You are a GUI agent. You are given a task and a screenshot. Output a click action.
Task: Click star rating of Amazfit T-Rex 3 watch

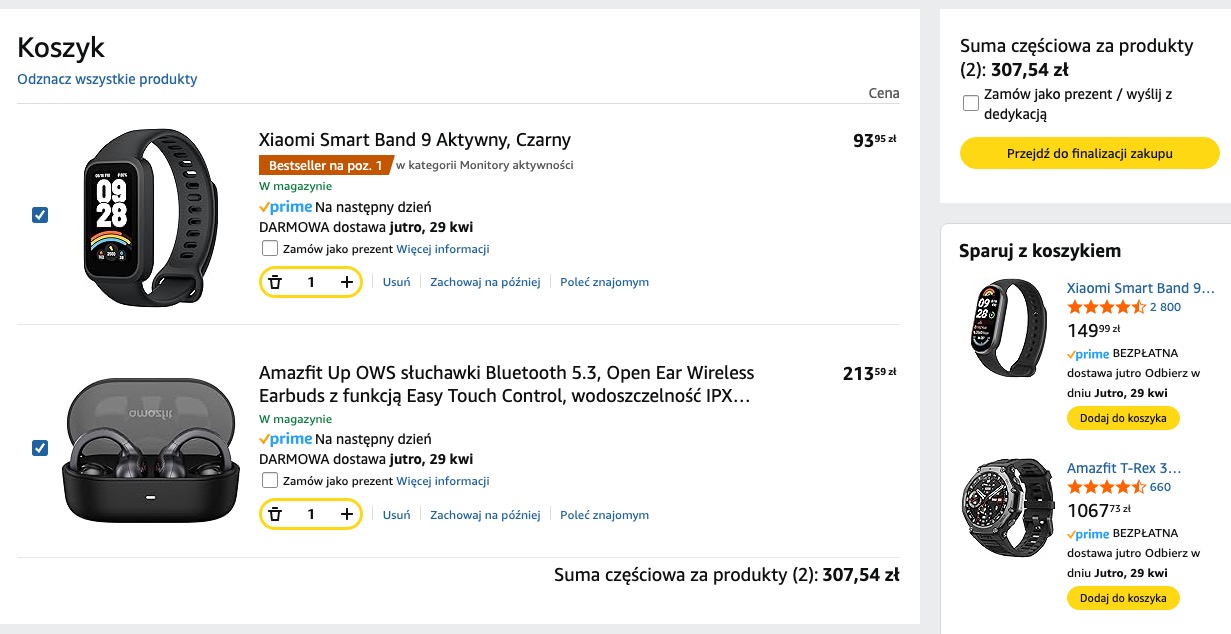click(1106, 487)
